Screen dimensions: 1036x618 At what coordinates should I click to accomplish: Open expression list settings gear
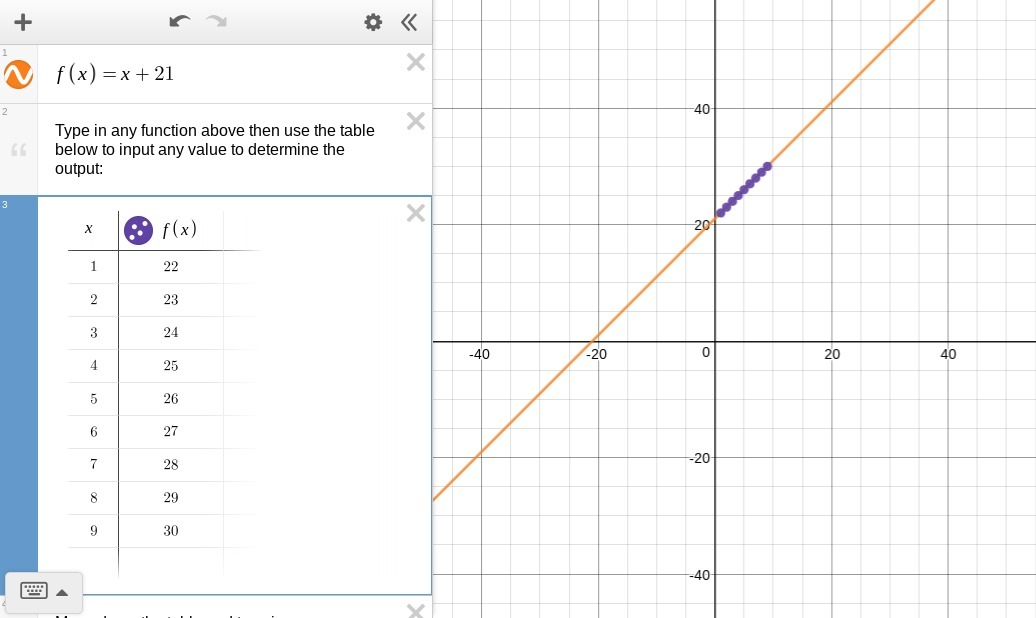point(373,22)
